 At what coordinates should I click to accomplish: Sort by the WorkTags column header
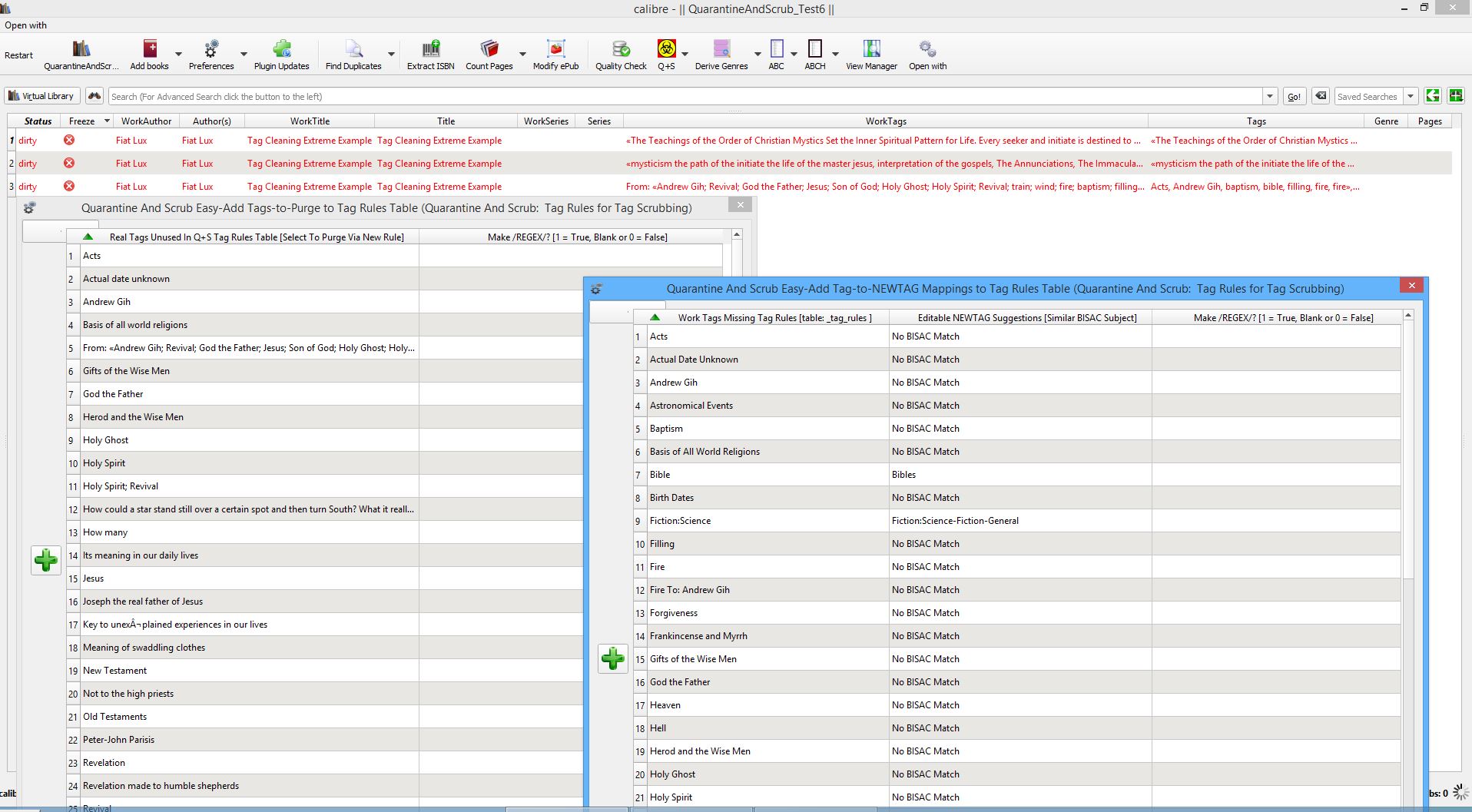885,121
